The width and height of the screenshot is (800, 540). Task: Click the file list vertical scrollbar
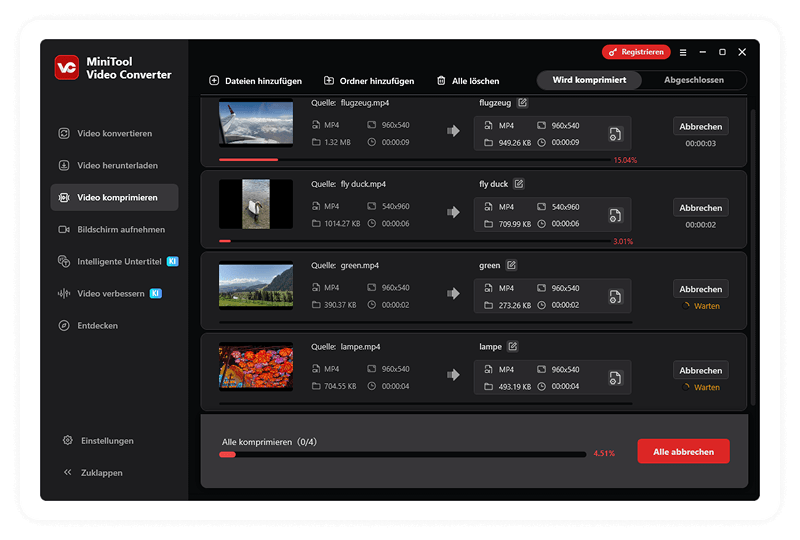(753, 255)
